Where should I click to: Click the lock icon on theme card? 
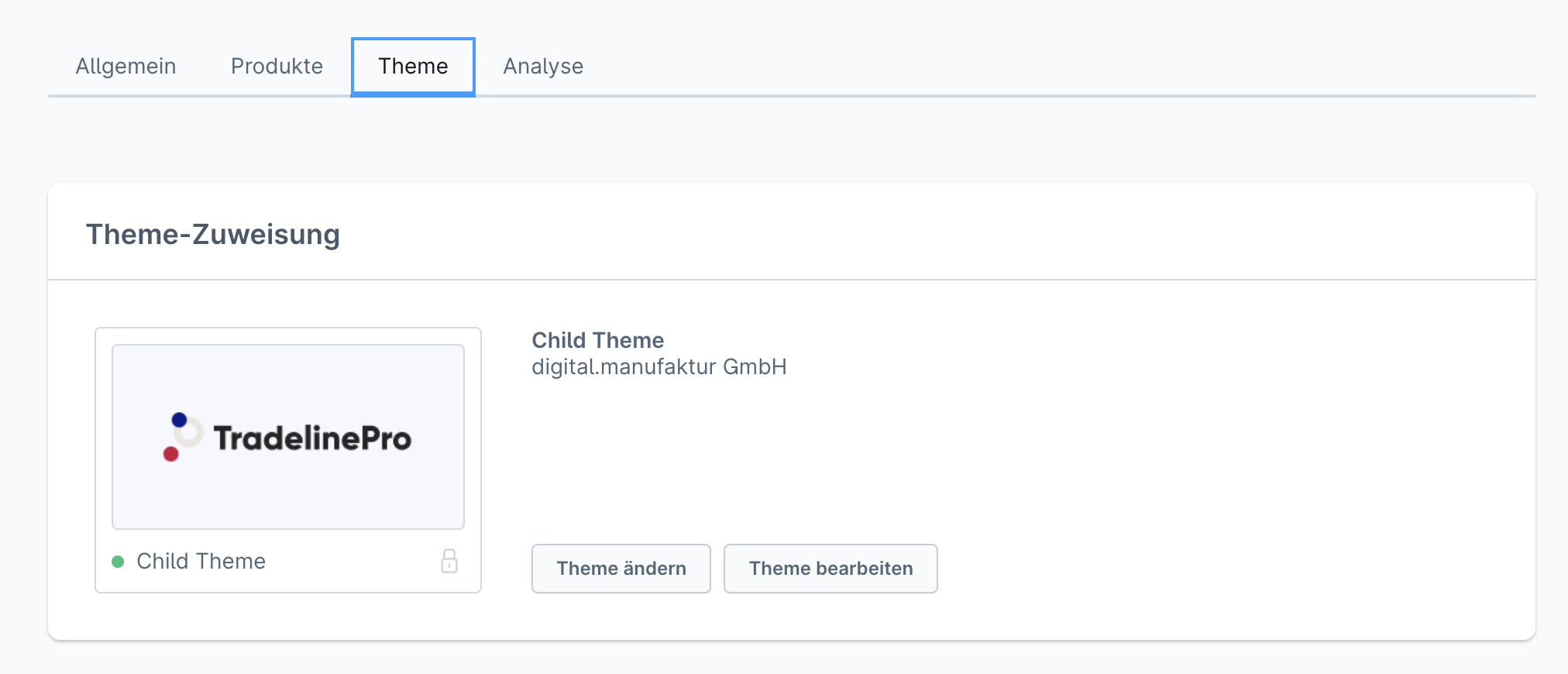449,561
